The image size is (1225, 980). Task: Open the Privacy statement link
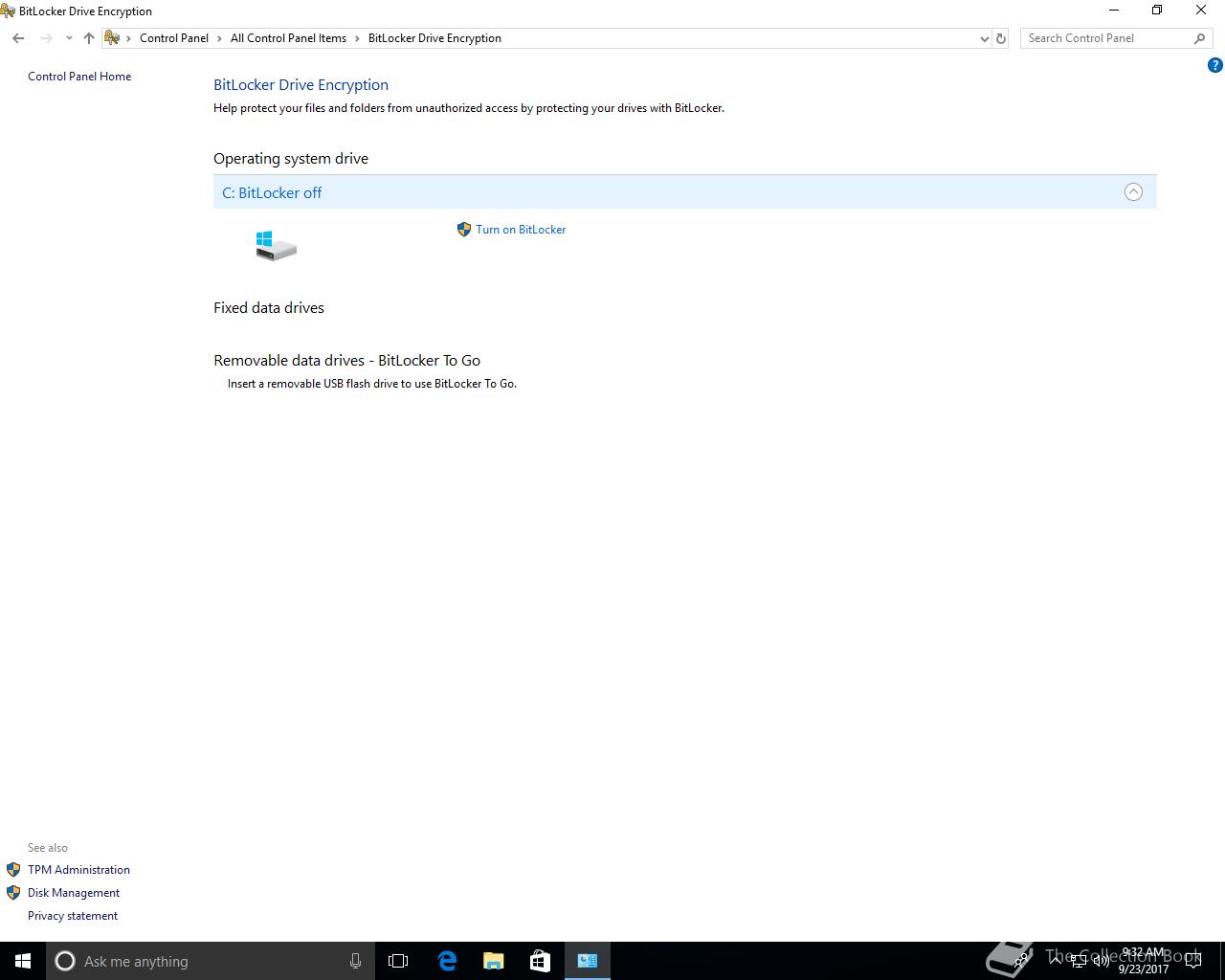click(73, 916)
